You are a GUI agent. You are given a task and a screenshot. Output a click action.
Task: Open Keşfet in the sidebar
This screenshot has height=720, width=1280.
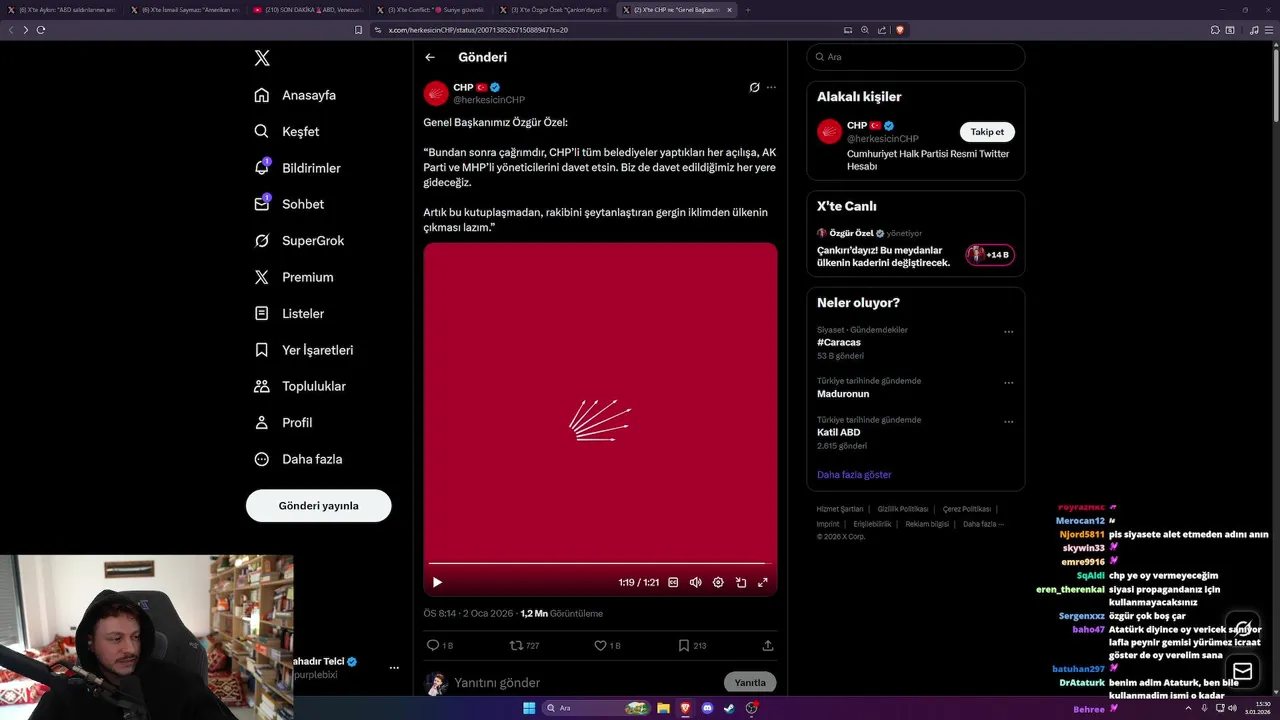click(x=287, y=131)
